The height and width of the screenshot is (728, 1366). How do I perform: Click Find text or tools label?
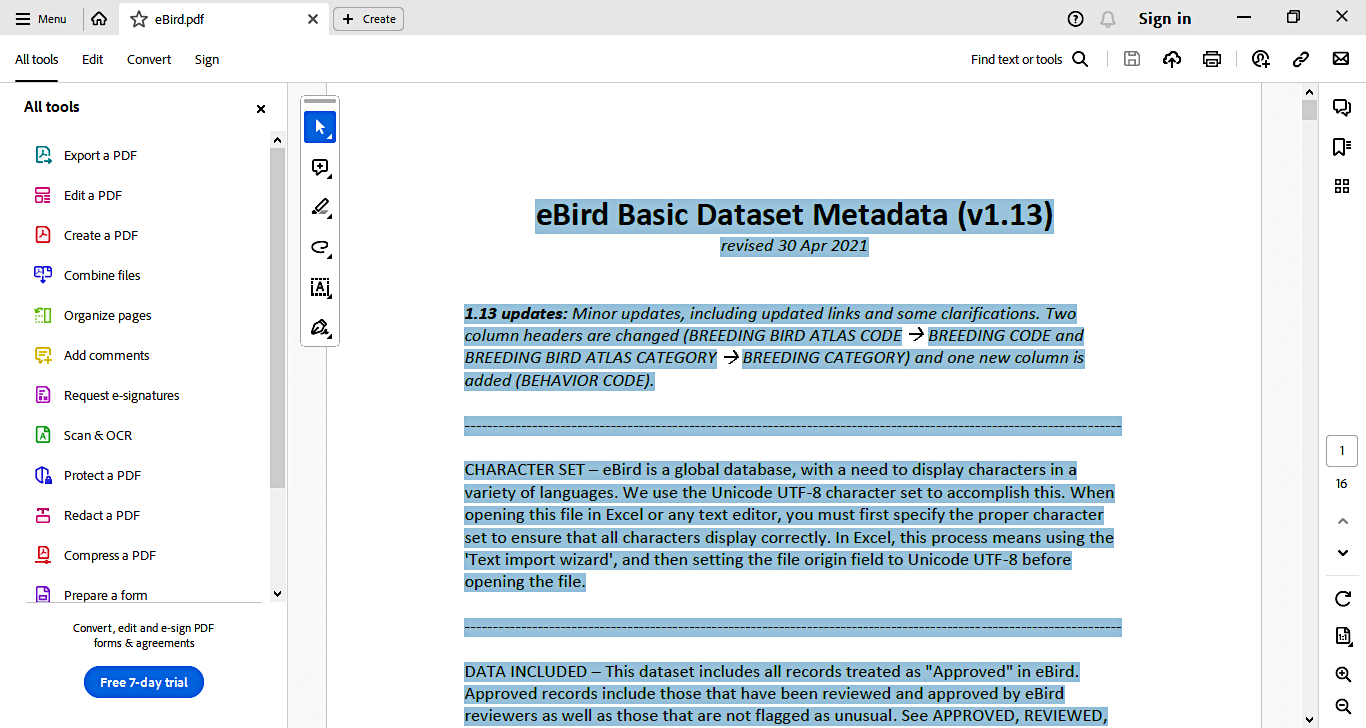point(1016,60)
